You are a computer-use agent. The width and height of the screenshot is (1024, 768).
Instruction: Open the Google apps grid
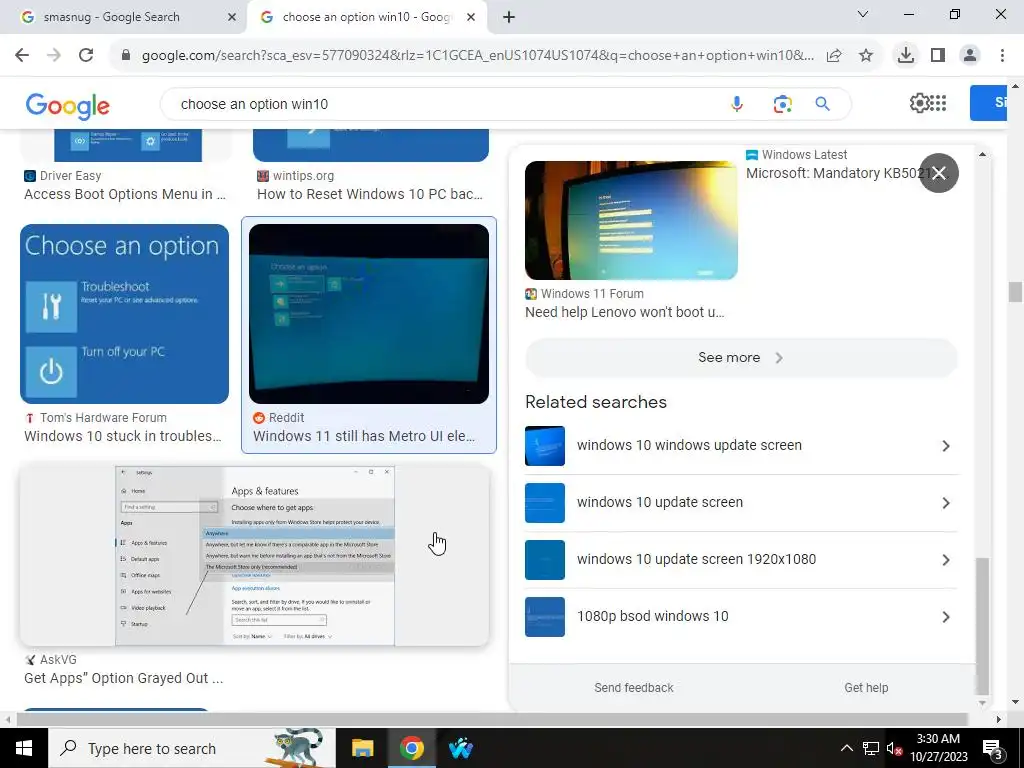[938, 103]
